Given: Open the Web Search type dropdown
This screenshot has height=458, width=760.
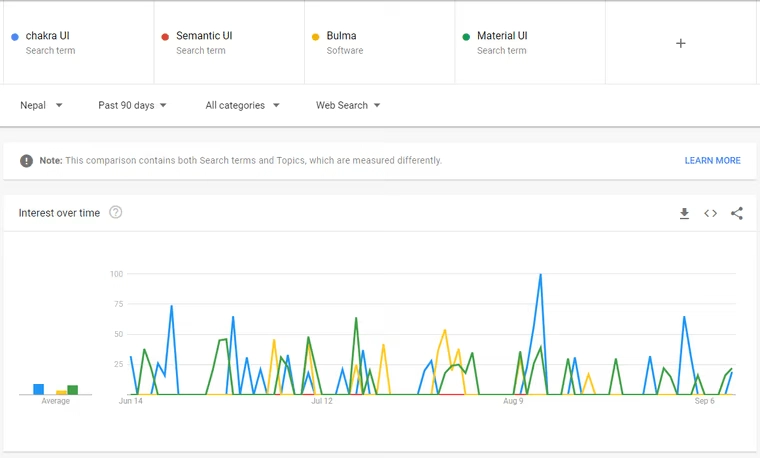Looking at the screenshot, I should [348, 105].
